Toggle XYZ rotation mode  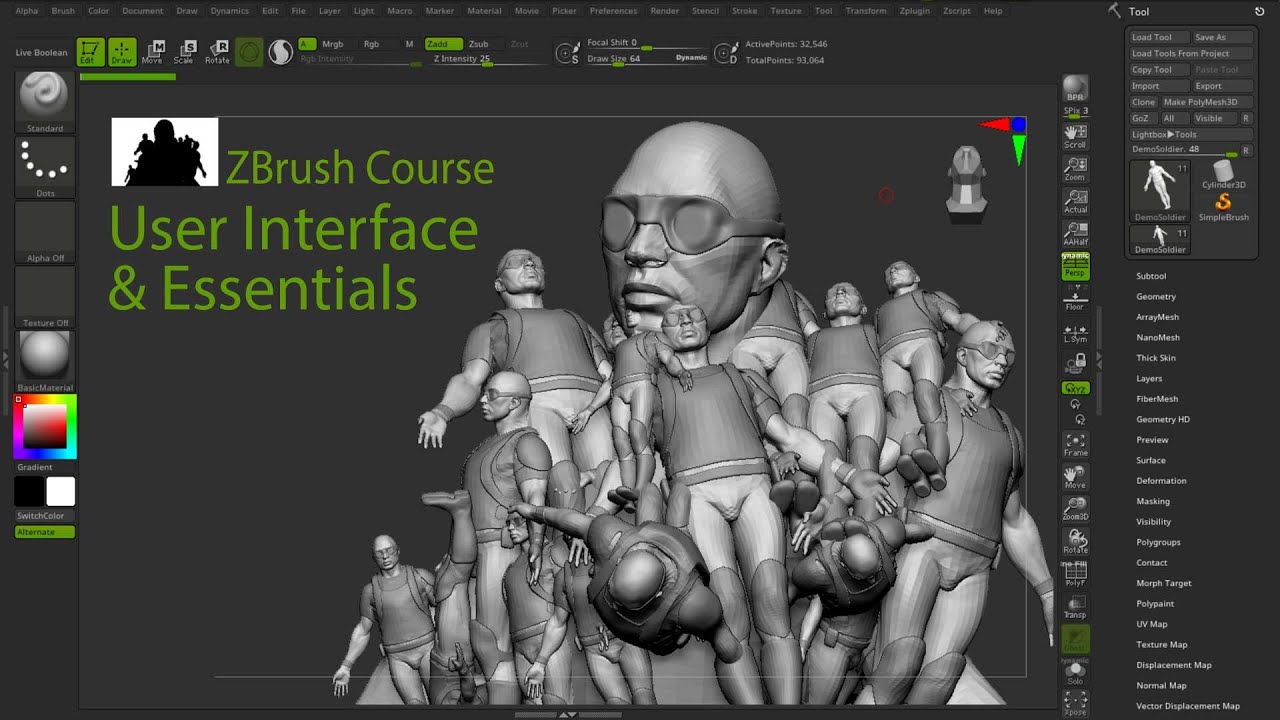(x=1075, y=388)
